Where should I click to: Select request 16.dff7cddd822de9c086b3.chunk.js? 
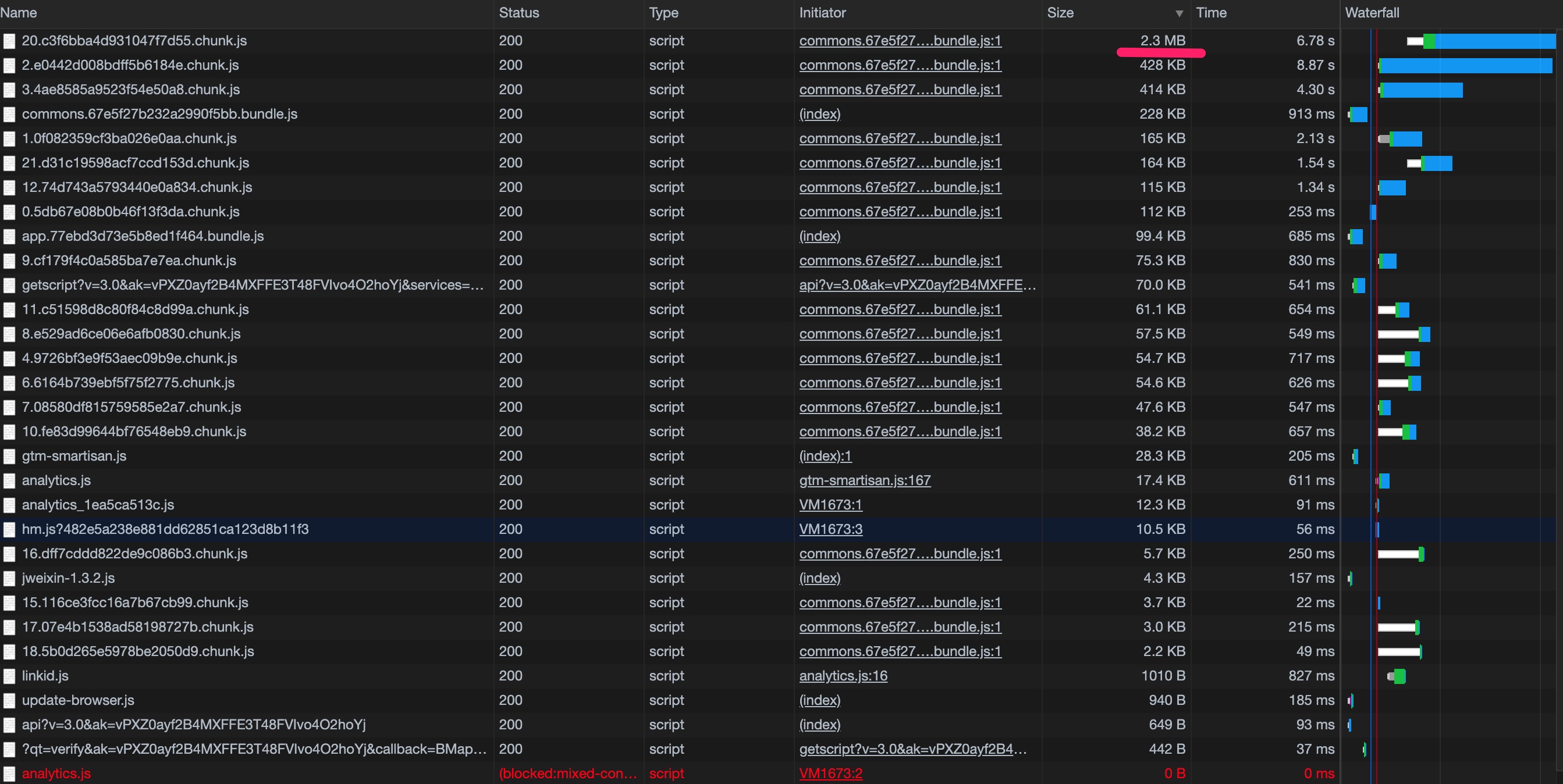134,554
